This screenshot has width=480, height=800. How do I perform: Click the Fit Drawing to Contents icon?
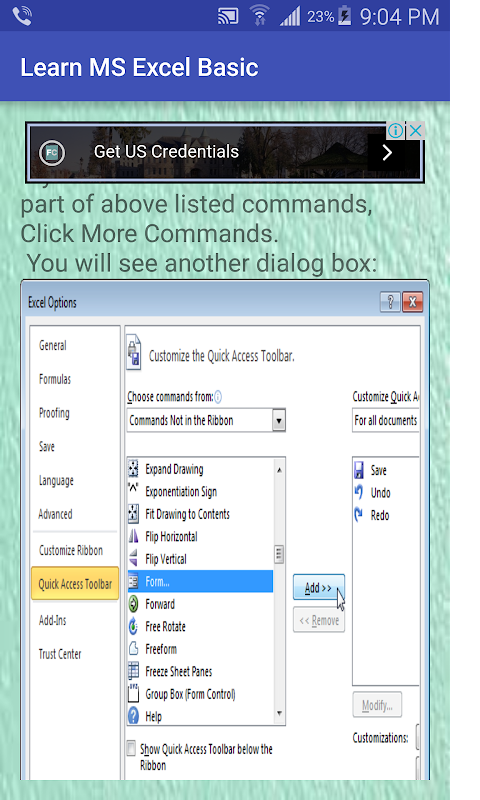pyautogui.click(x=133, y=513)
